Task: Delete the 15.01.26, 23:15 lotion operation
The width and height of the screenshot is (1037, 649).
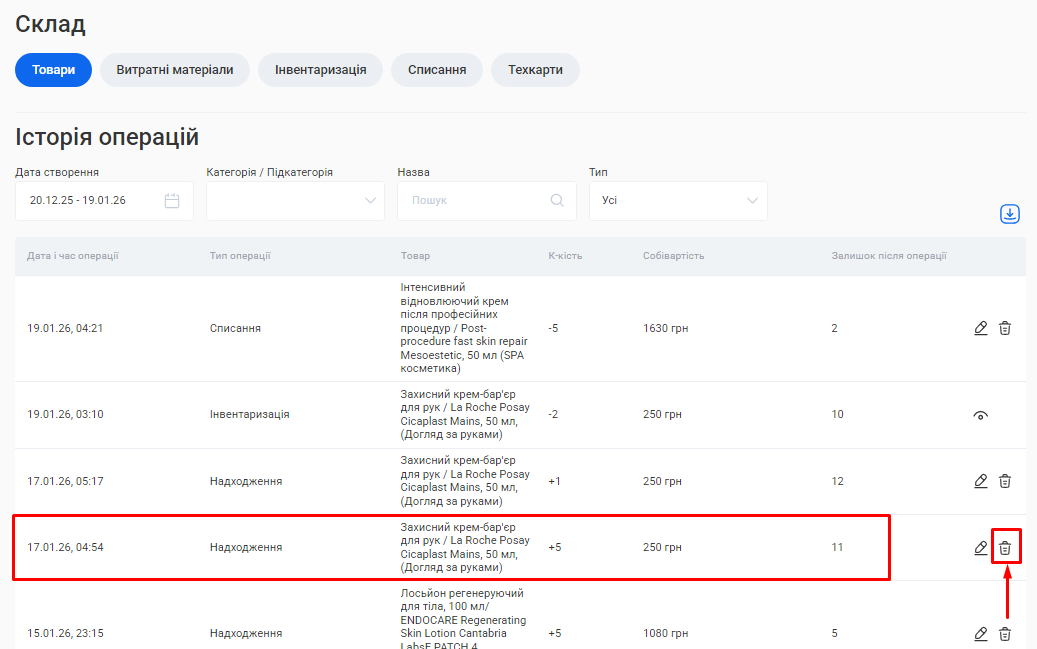Action: (1005, 633)
